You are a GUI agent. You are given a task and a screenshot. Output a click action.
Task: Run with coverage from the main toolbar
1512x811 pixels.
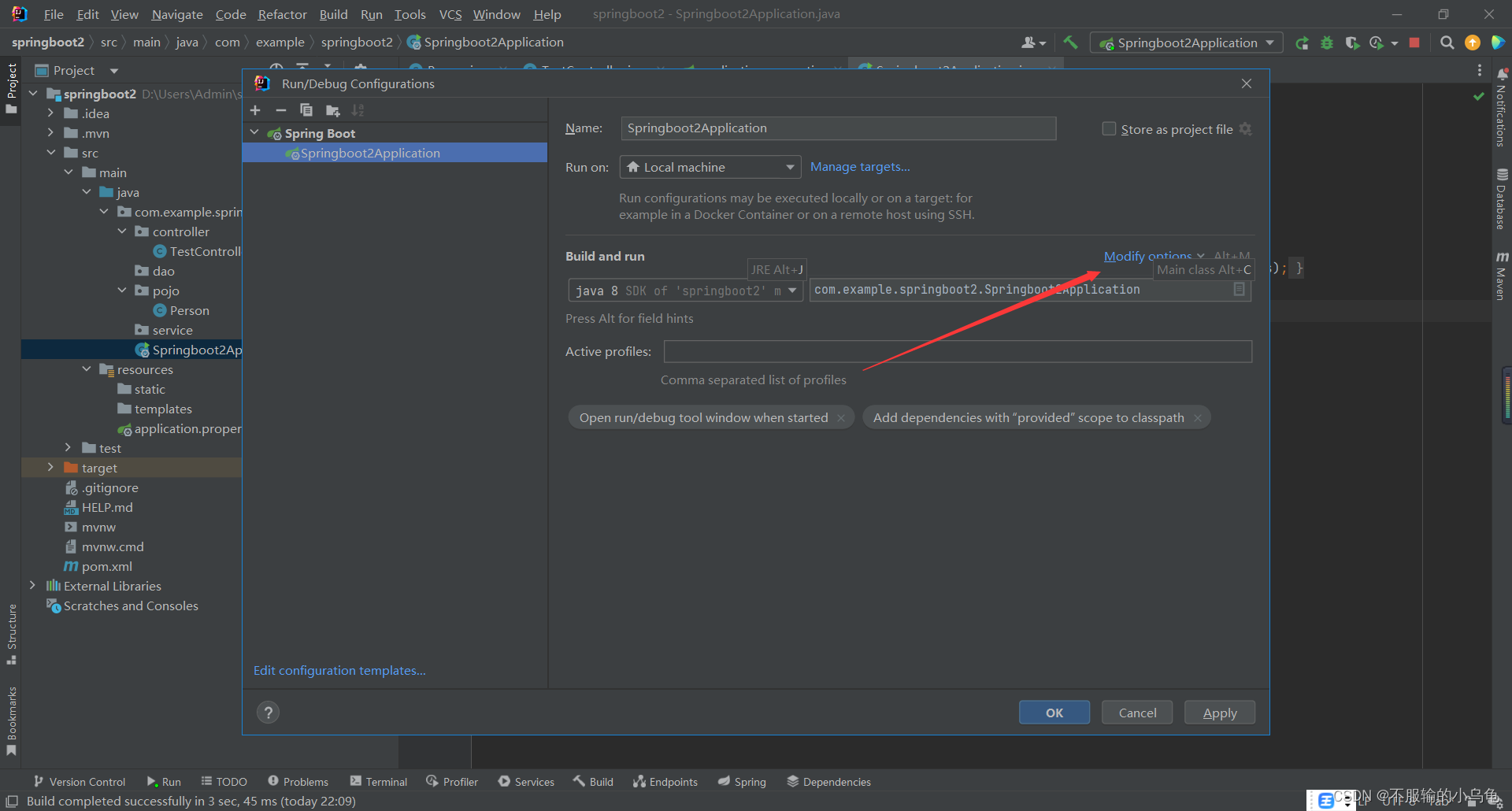click(x=1352, y=43)
